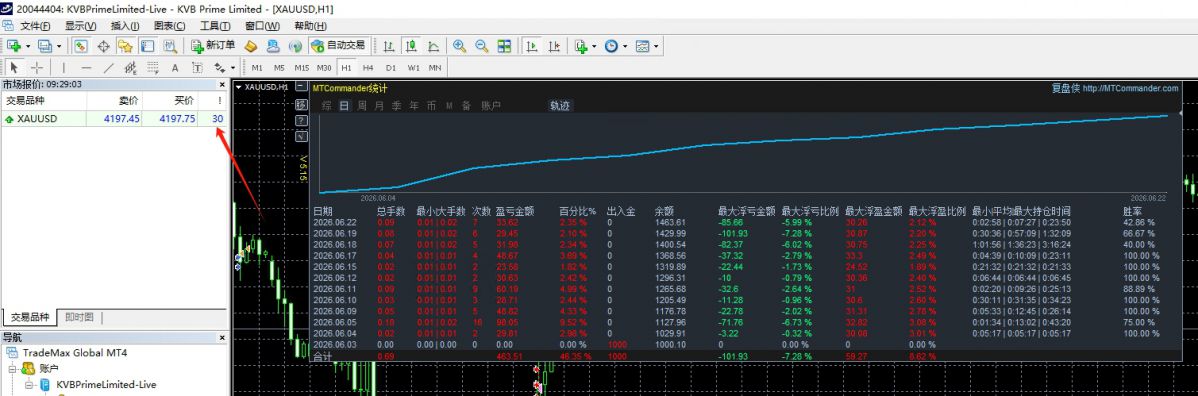Select the text label T tool
Screen dimensions: 1198x396
[197, 67]
